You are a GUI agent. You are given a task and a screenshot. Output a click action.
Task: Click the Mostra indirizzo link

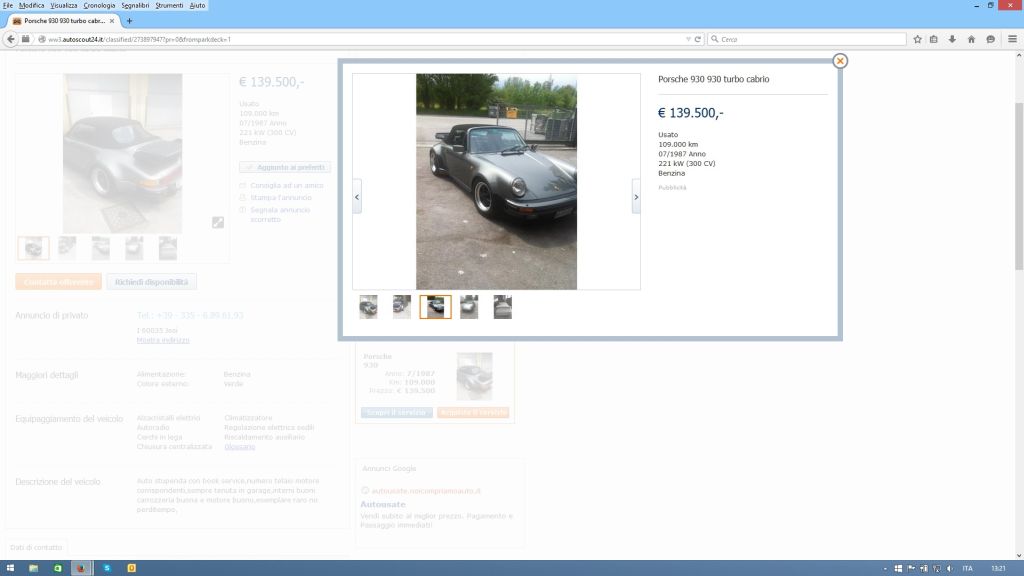[163, 340]
